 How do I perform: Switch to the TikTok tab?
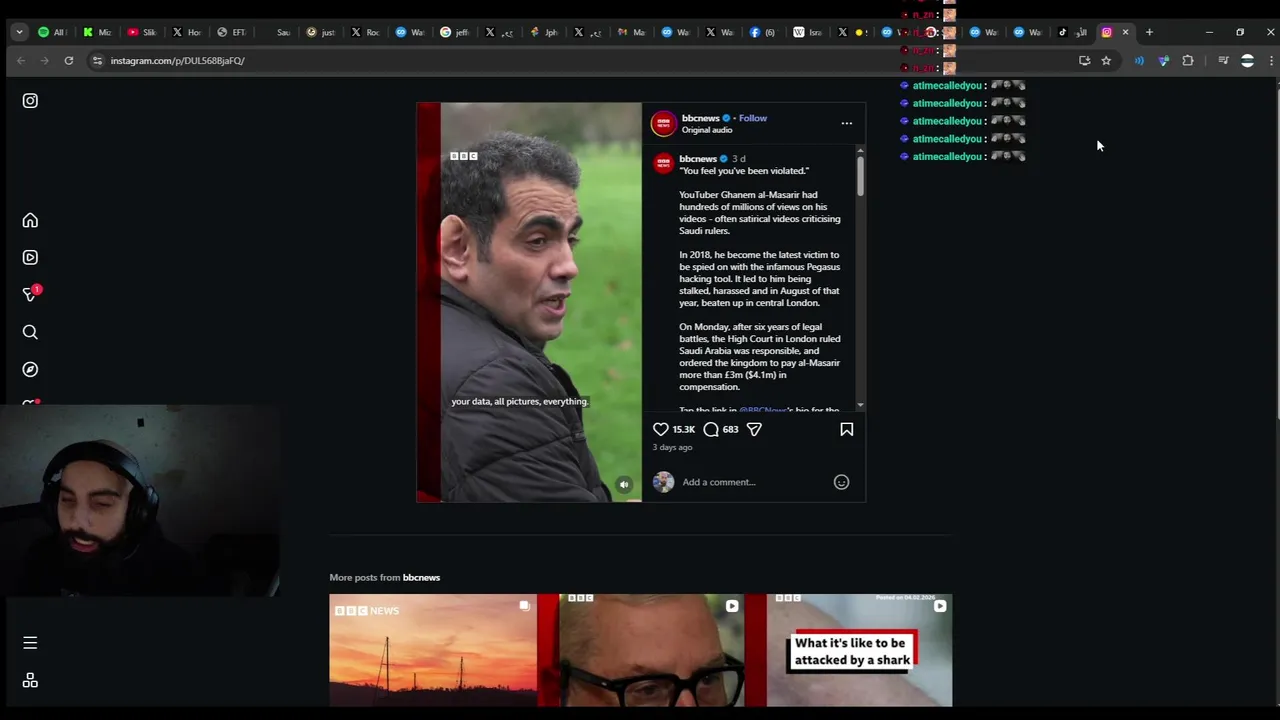[1072, 32]
